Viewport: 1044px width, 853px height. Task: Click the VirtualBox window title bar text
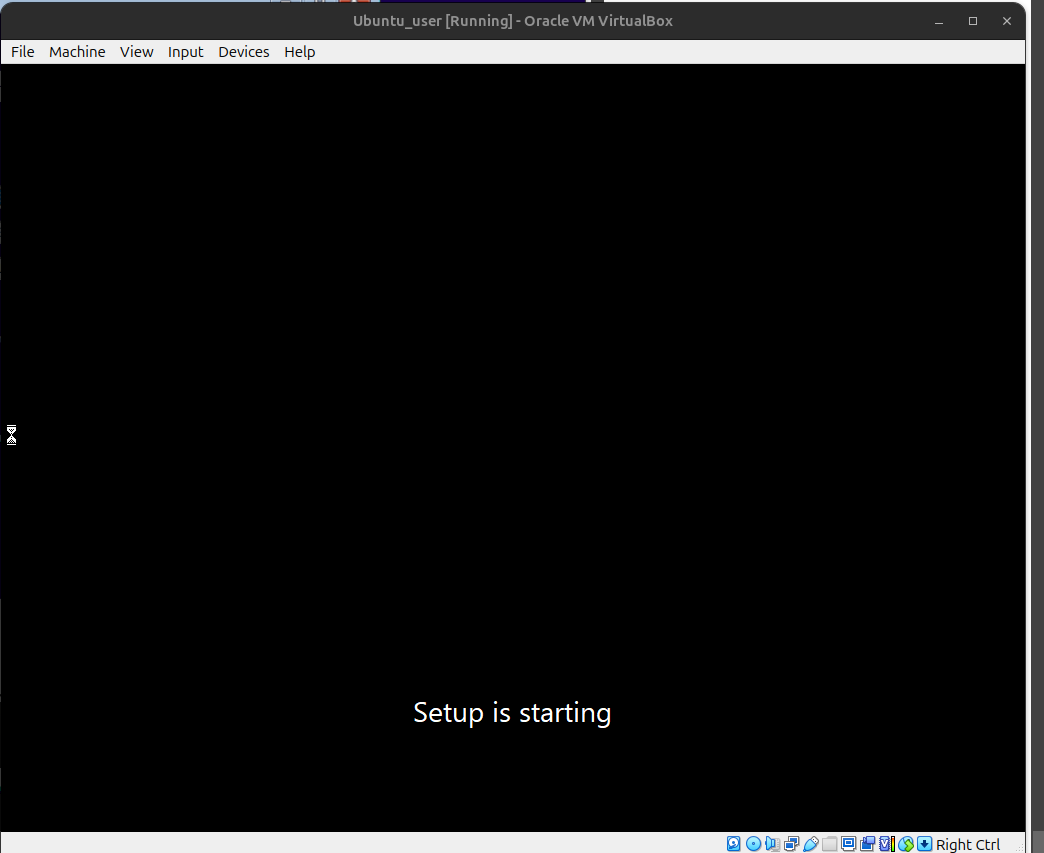click(x=513, y=21)
